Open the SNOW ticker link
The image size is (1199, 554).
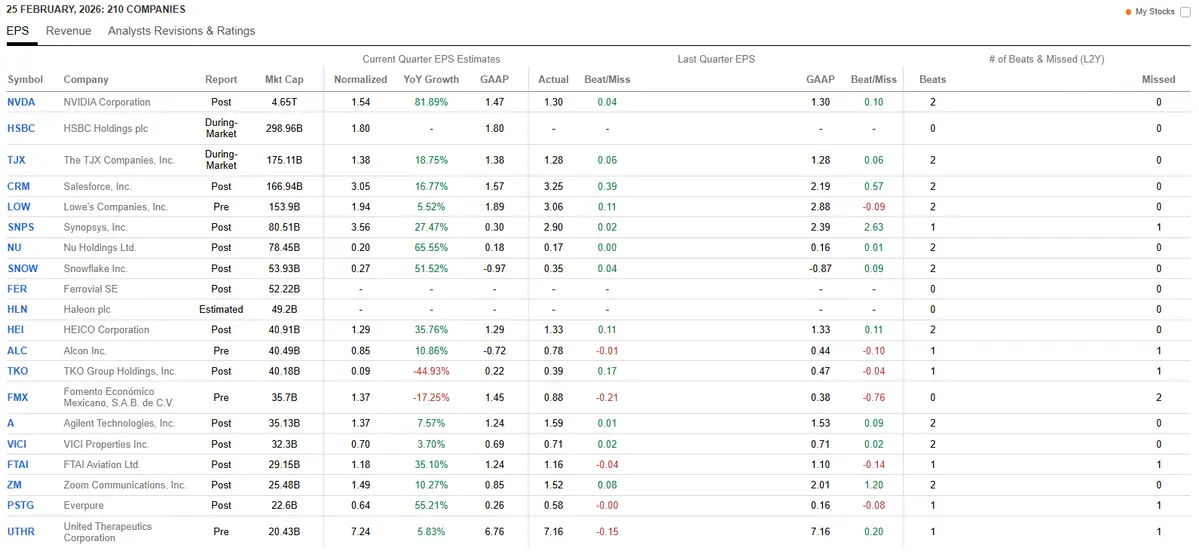pyautogui.click(x=22, y=269)
